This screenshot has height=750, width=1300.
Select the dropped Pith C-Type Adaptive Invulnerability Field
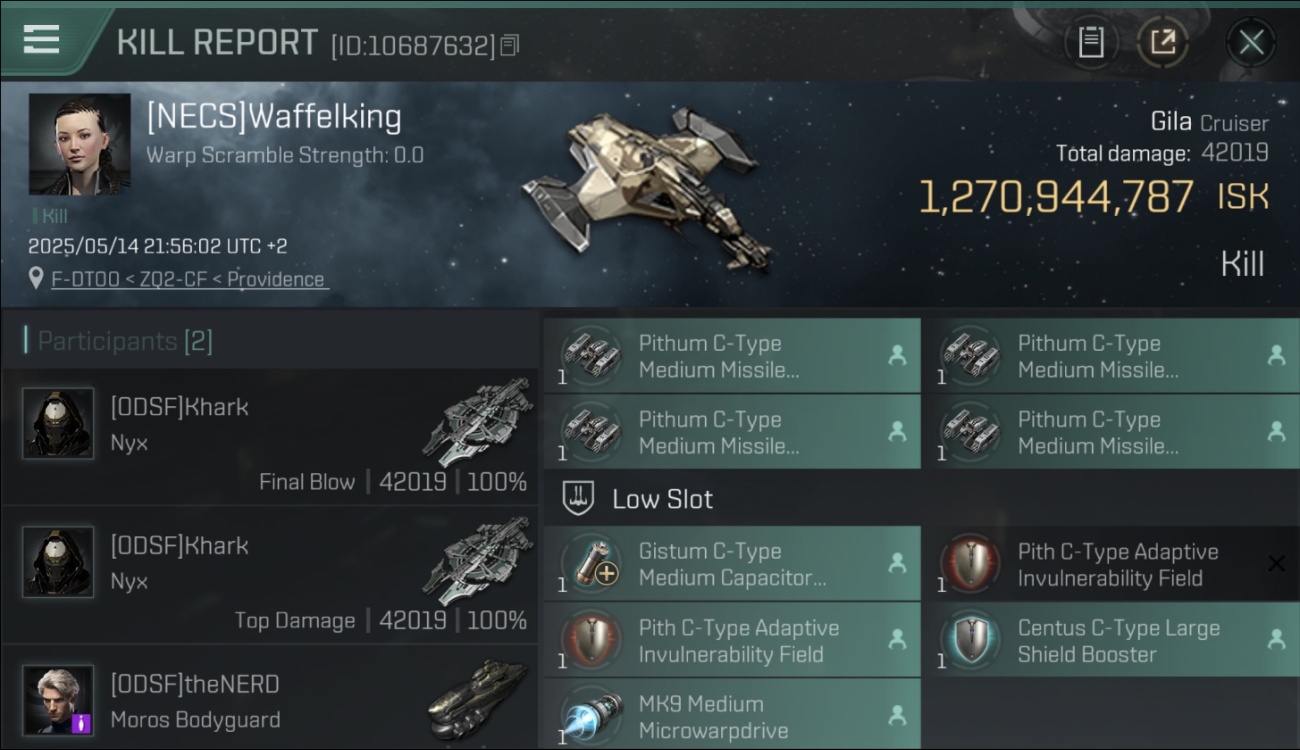(731, 641)
